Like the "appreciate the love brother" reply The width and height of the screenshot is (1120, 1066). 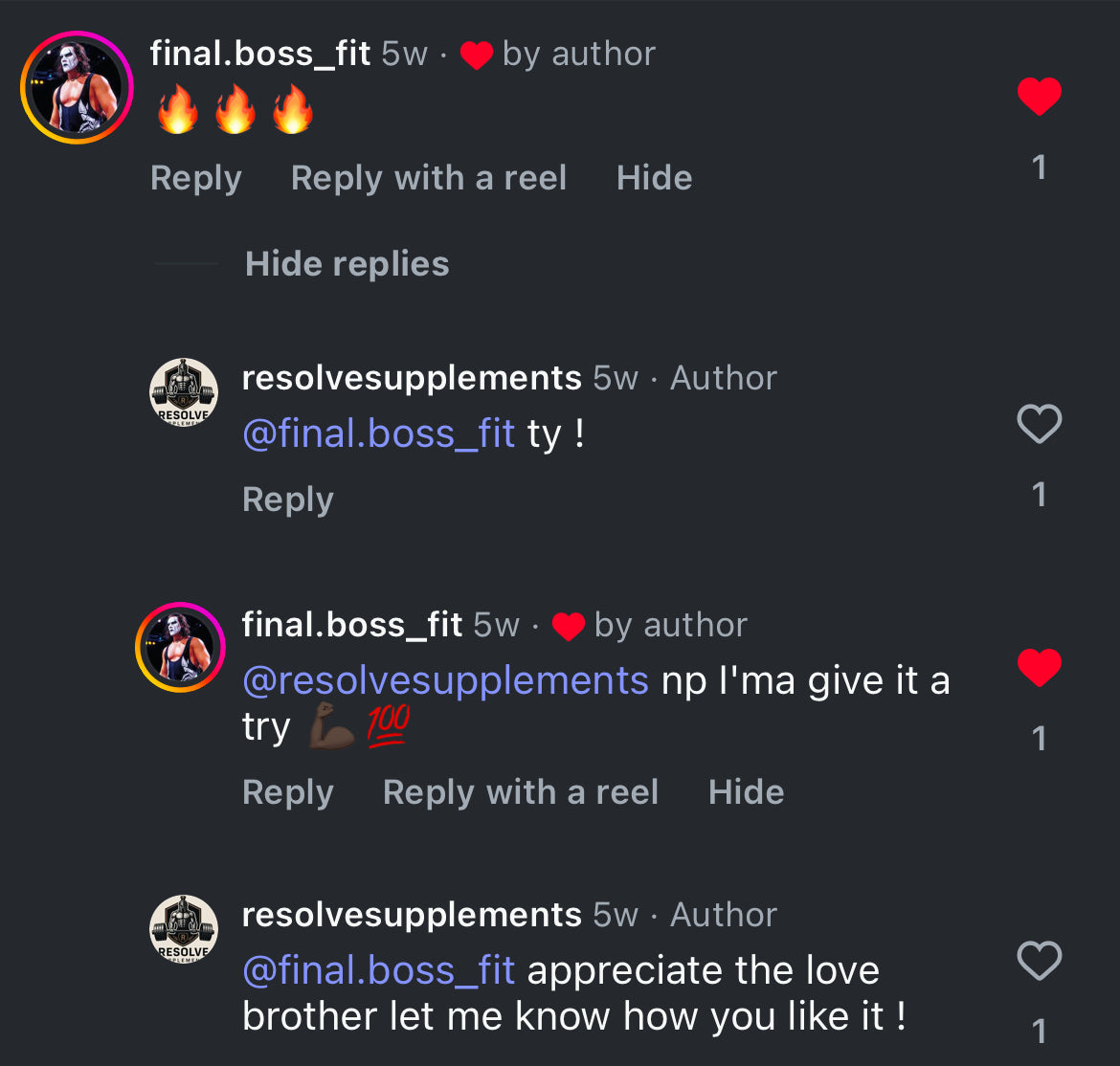tap(1039, 961)
